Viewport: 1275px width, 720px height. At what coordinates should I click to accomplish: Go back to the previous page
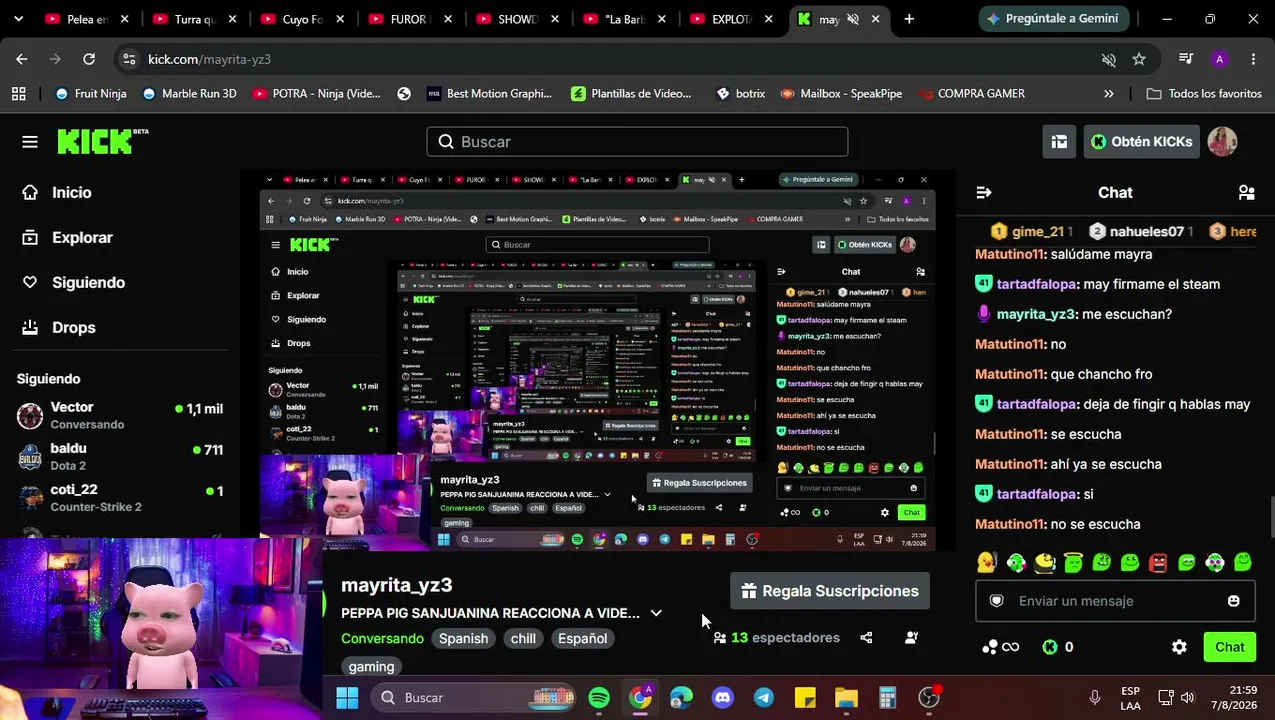click(22, 59)
